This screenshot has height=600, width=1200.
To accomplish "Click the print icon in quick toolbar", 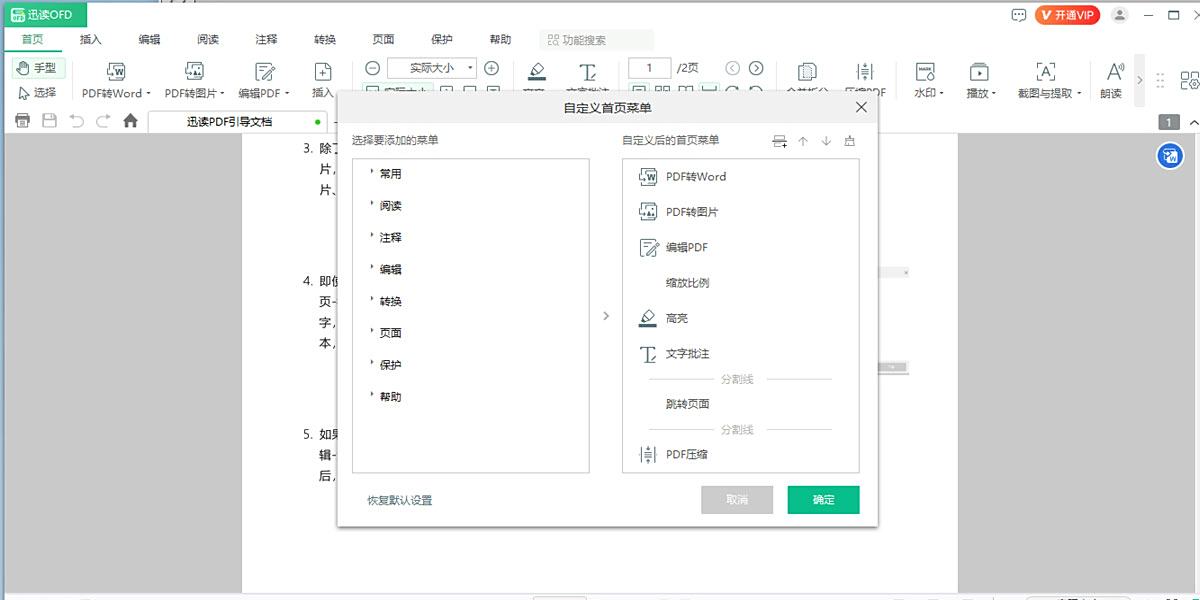I will [x=23, y=121].
